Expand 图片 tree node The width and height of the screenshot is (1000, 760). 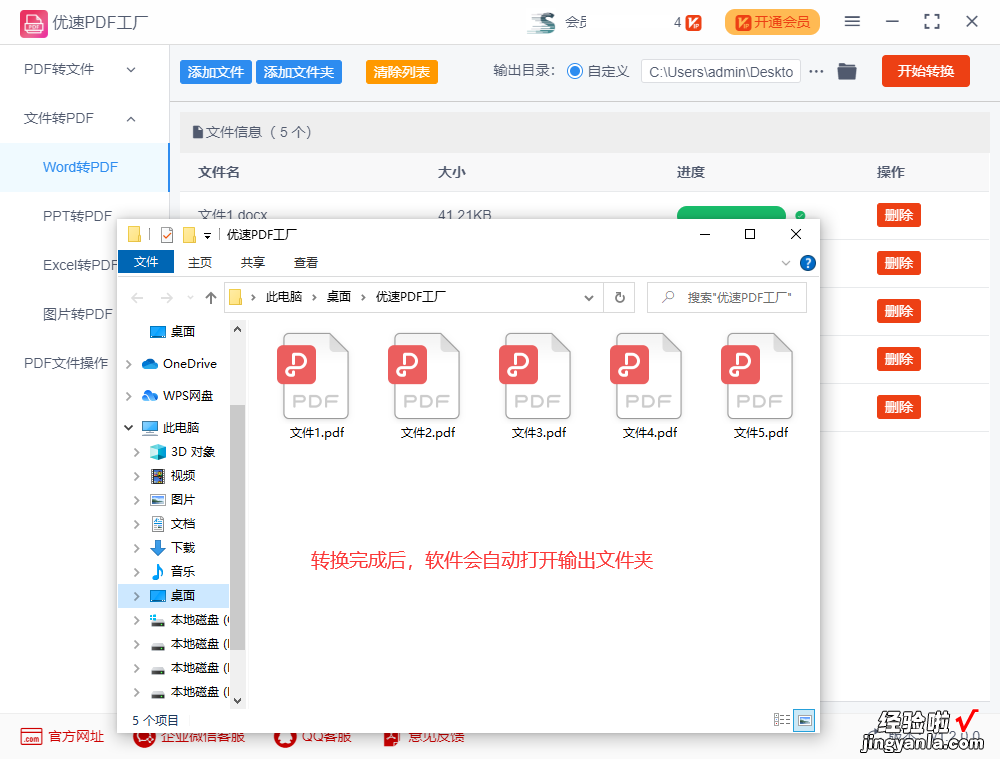click(136, 500)
